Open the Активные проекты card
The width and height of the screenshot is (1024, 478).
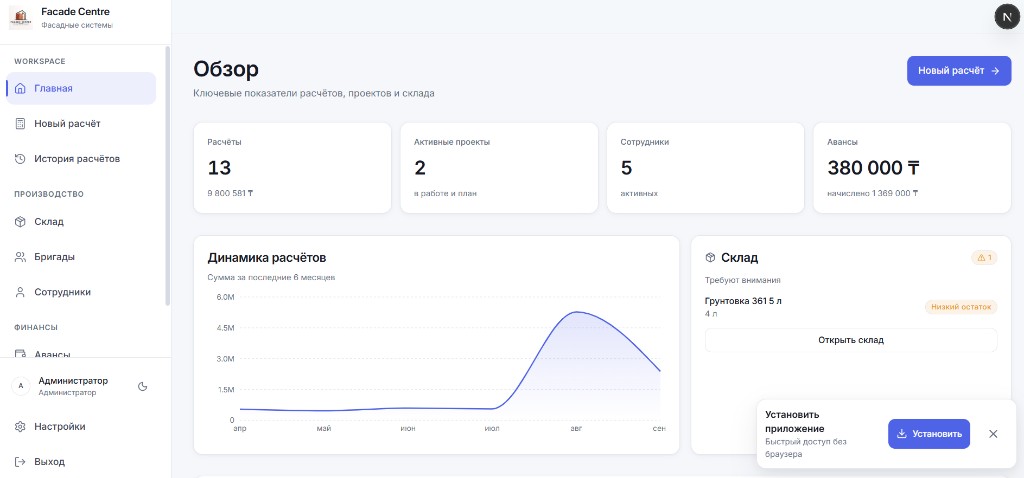click(x=499, y=168)
